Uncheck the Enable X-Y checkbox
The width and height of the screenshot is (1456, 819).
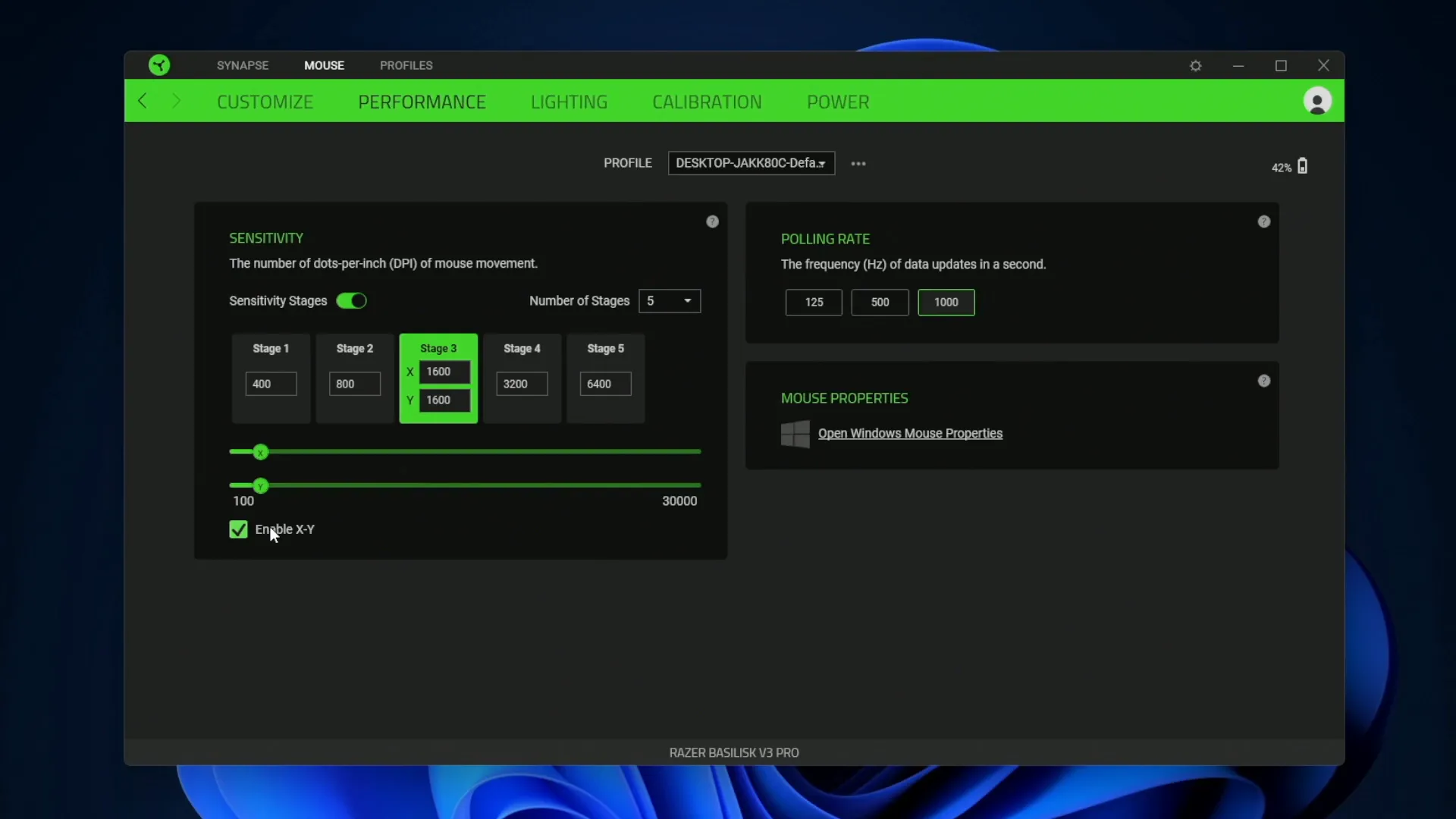(x=238, y=529)
